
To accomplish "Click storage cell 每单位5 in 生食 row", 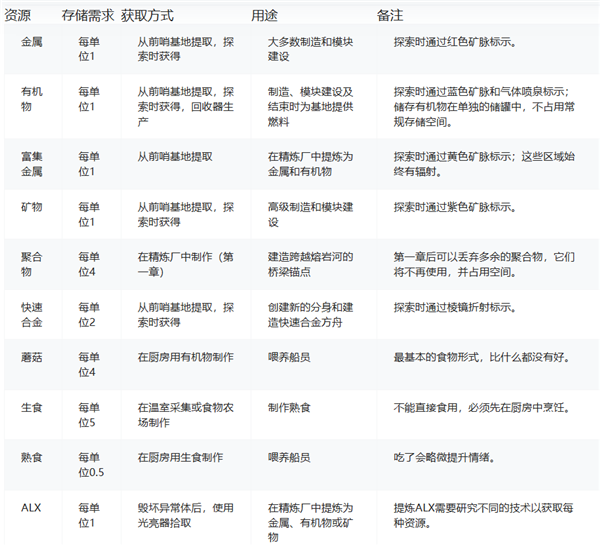I will coord(89,415).
